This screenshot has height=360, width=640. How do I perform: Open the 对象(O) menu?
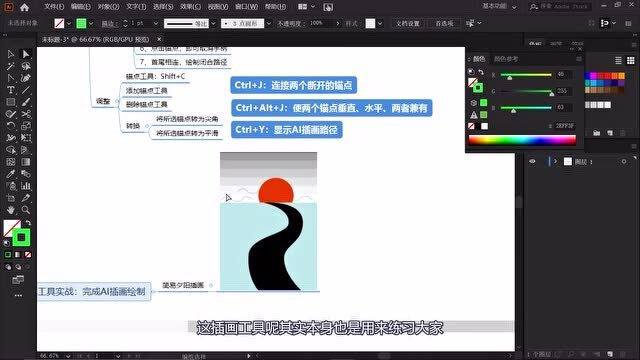point(108,7)
